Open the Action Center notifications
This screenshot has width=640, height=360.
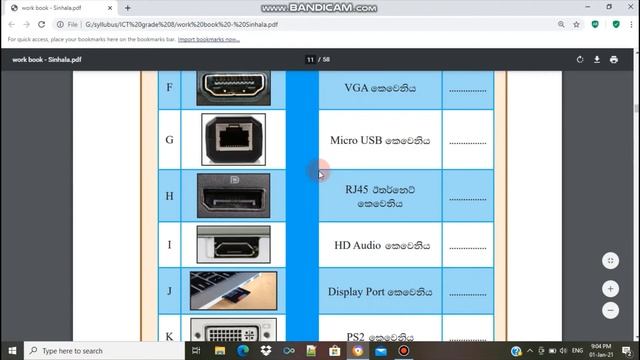coord(627,351)
